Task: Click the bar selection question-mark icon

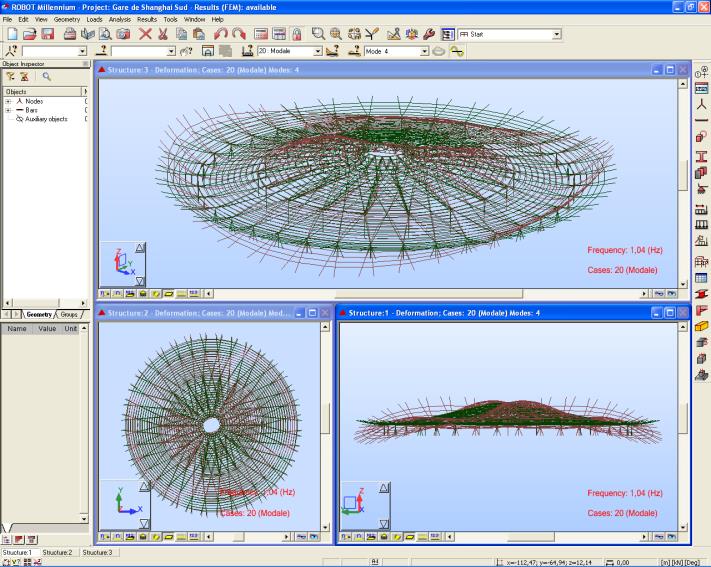Action: 102,51
